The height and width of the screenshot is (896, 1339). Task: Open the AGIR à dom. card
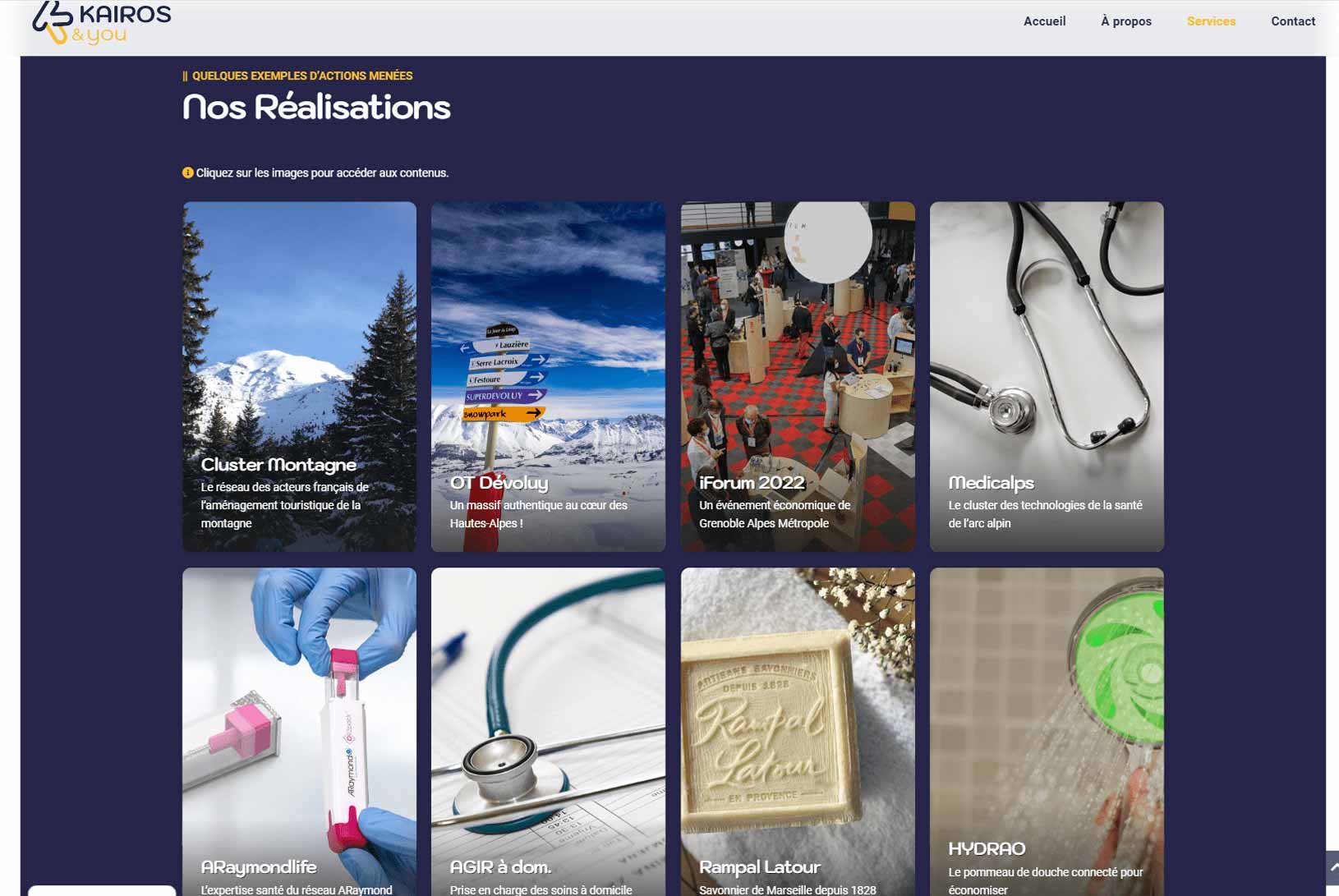point(548,732)
